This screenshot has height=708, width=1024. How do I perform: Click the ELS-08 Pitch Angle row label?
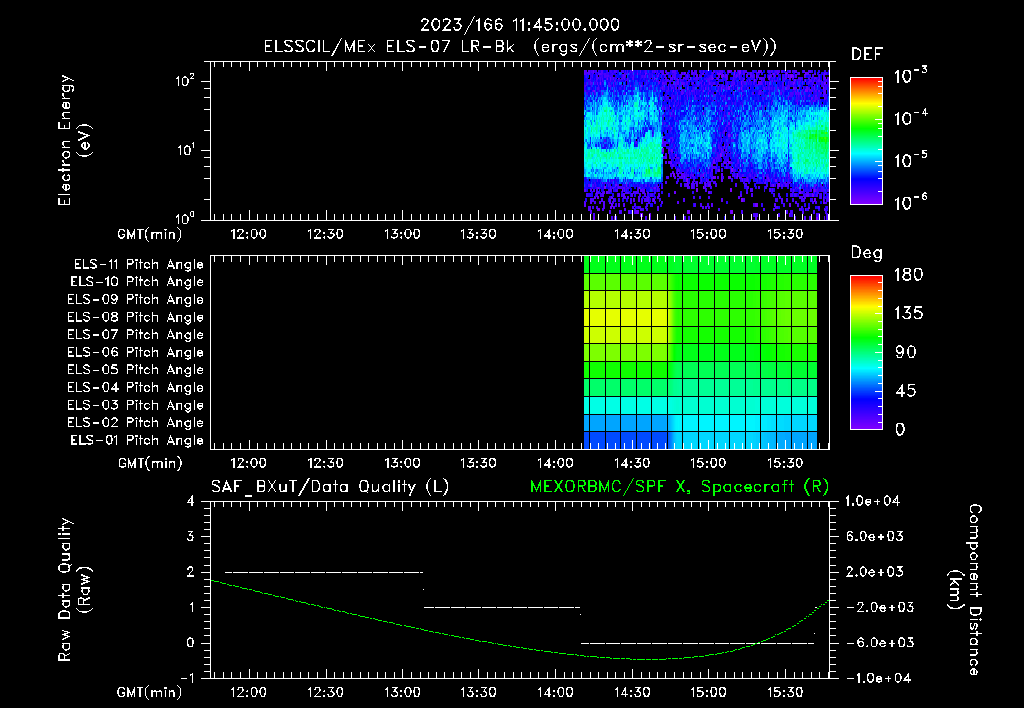pos(135,317)
